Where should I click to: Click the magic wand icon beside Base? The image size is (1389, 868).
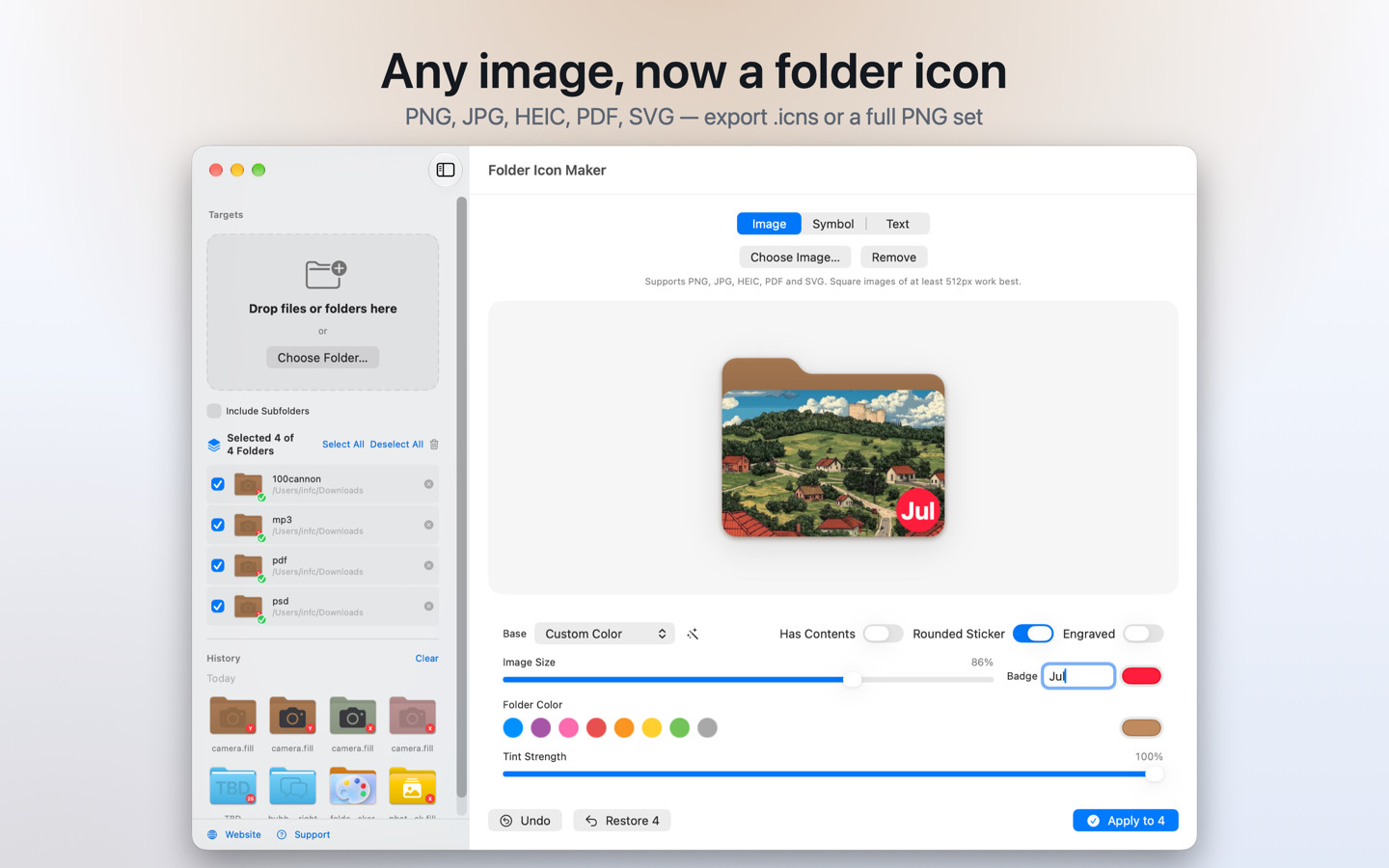pos(693,634)
